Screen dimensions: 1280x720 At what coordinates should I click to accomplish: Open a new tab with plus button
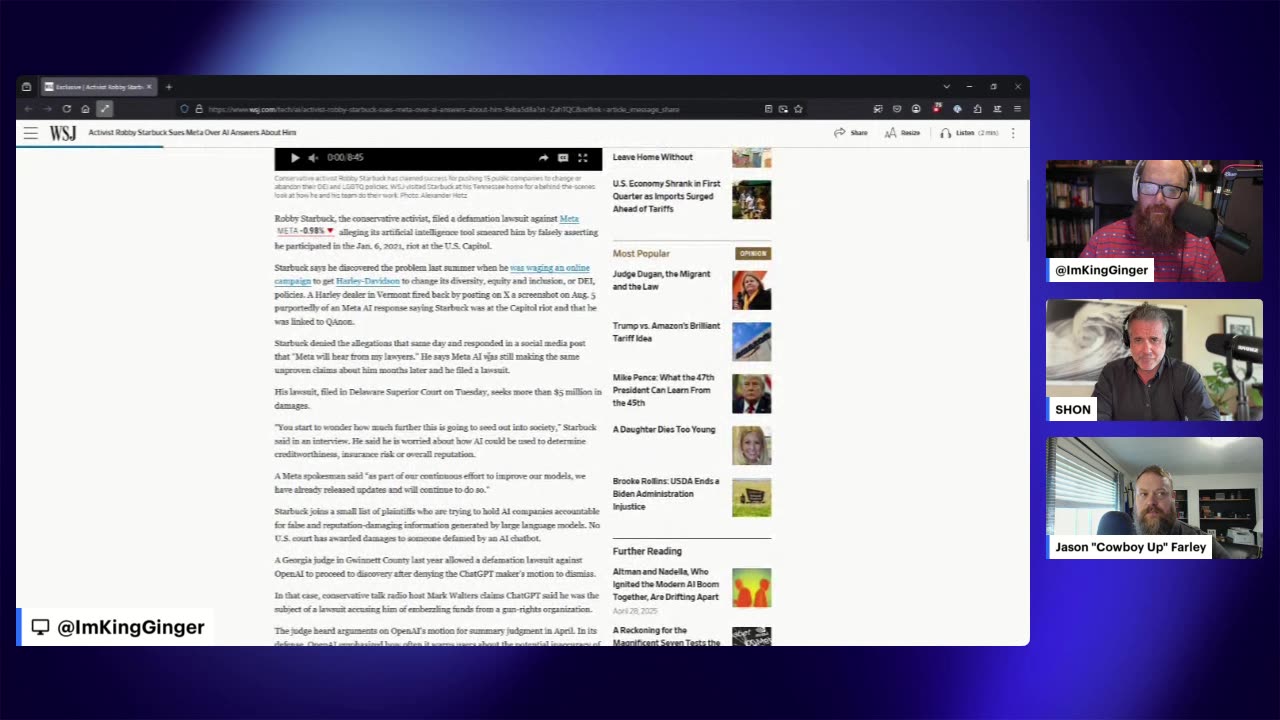[168, 87]
